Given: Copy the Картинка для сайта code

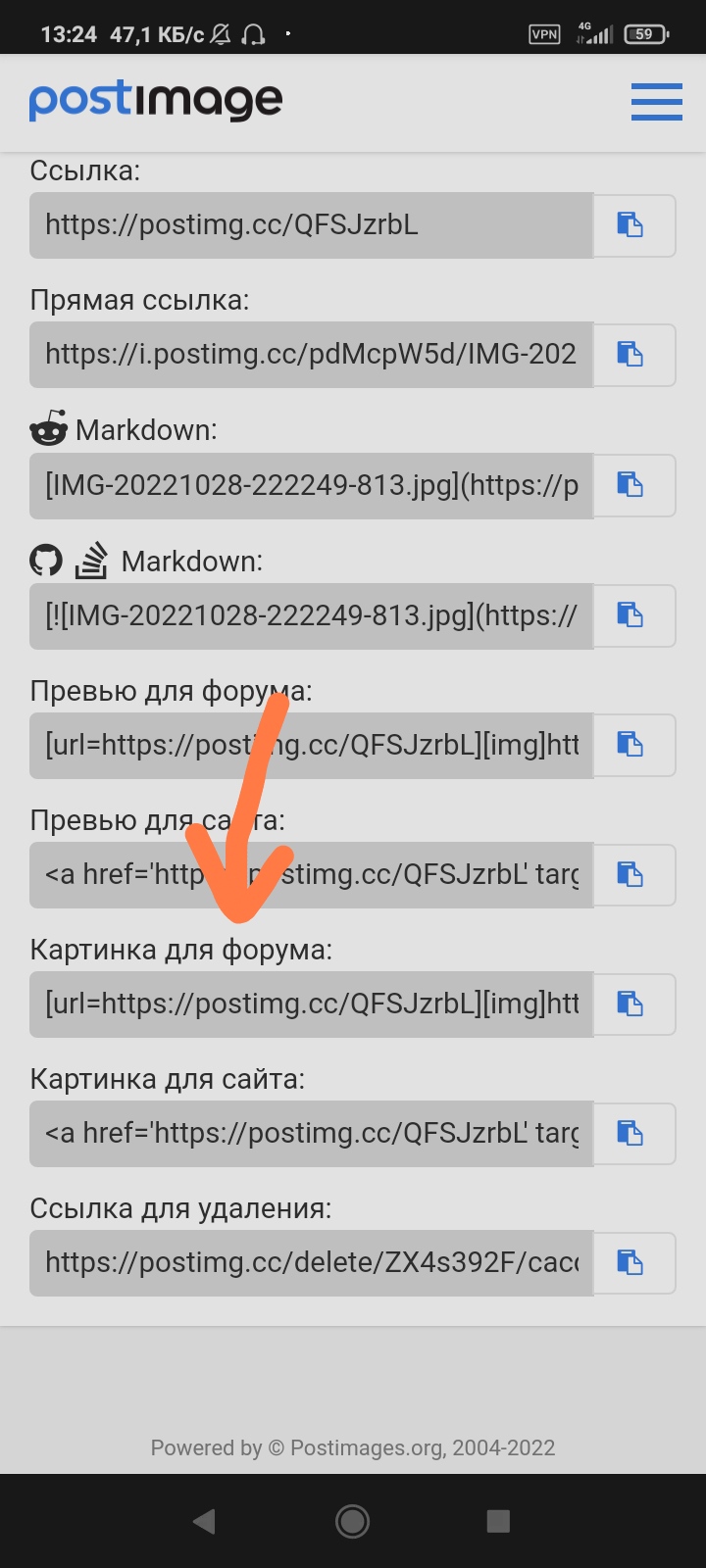Looking at the screenshot, I should coord(634,1134).
